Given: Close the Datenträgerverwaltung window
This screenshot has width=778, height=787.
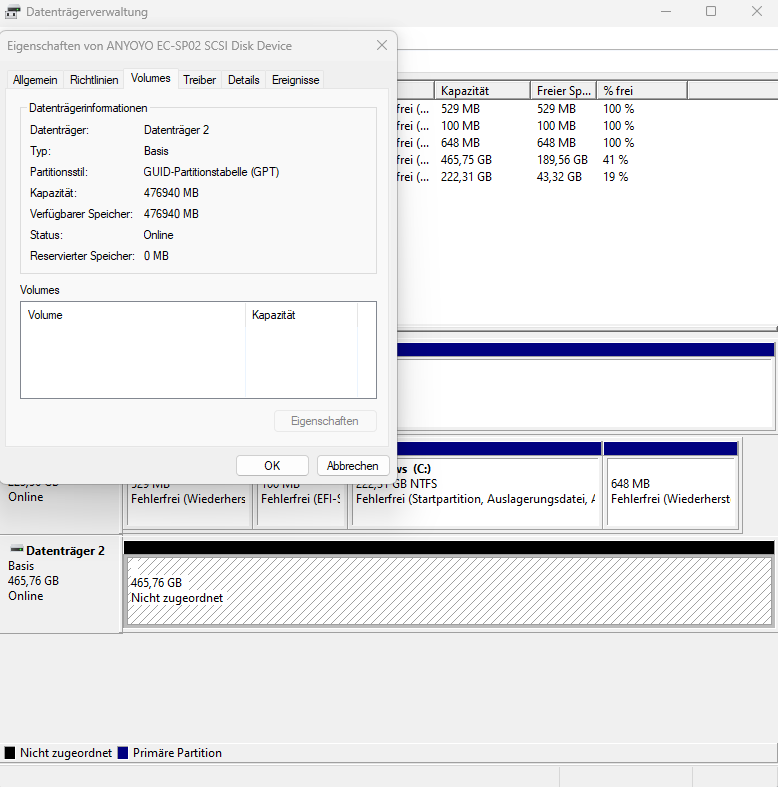Looking at the screenshot, I should pyautogui.click(x=757, y=12).
